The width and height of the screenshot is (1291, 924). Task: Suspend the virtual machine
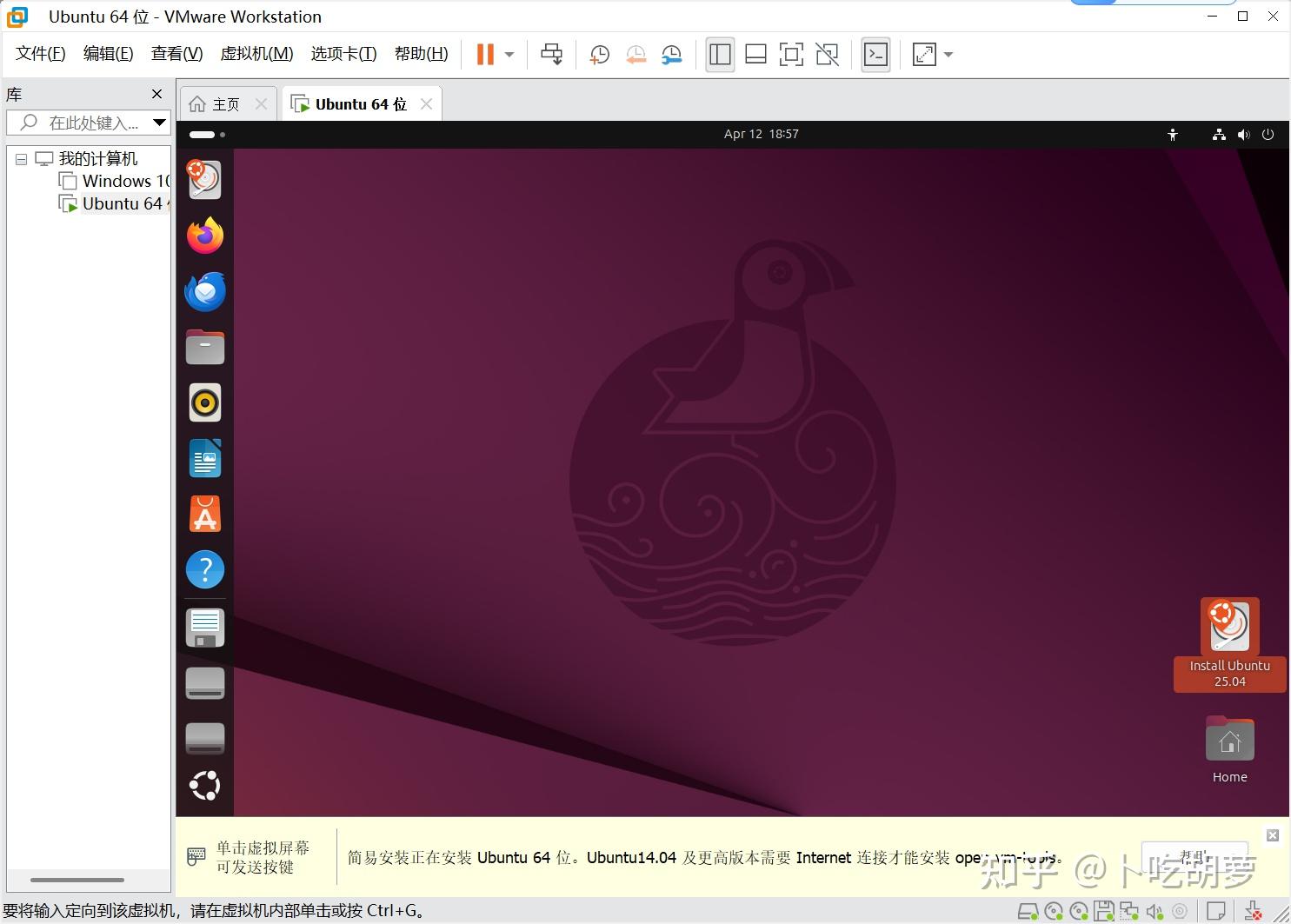click(x=484, y=54)
